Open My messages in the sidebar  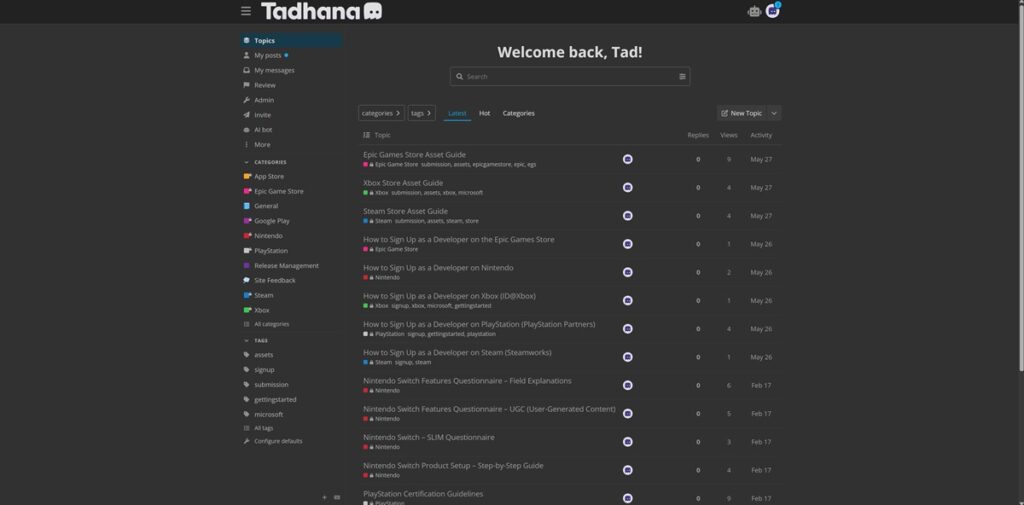coord(291,70)
